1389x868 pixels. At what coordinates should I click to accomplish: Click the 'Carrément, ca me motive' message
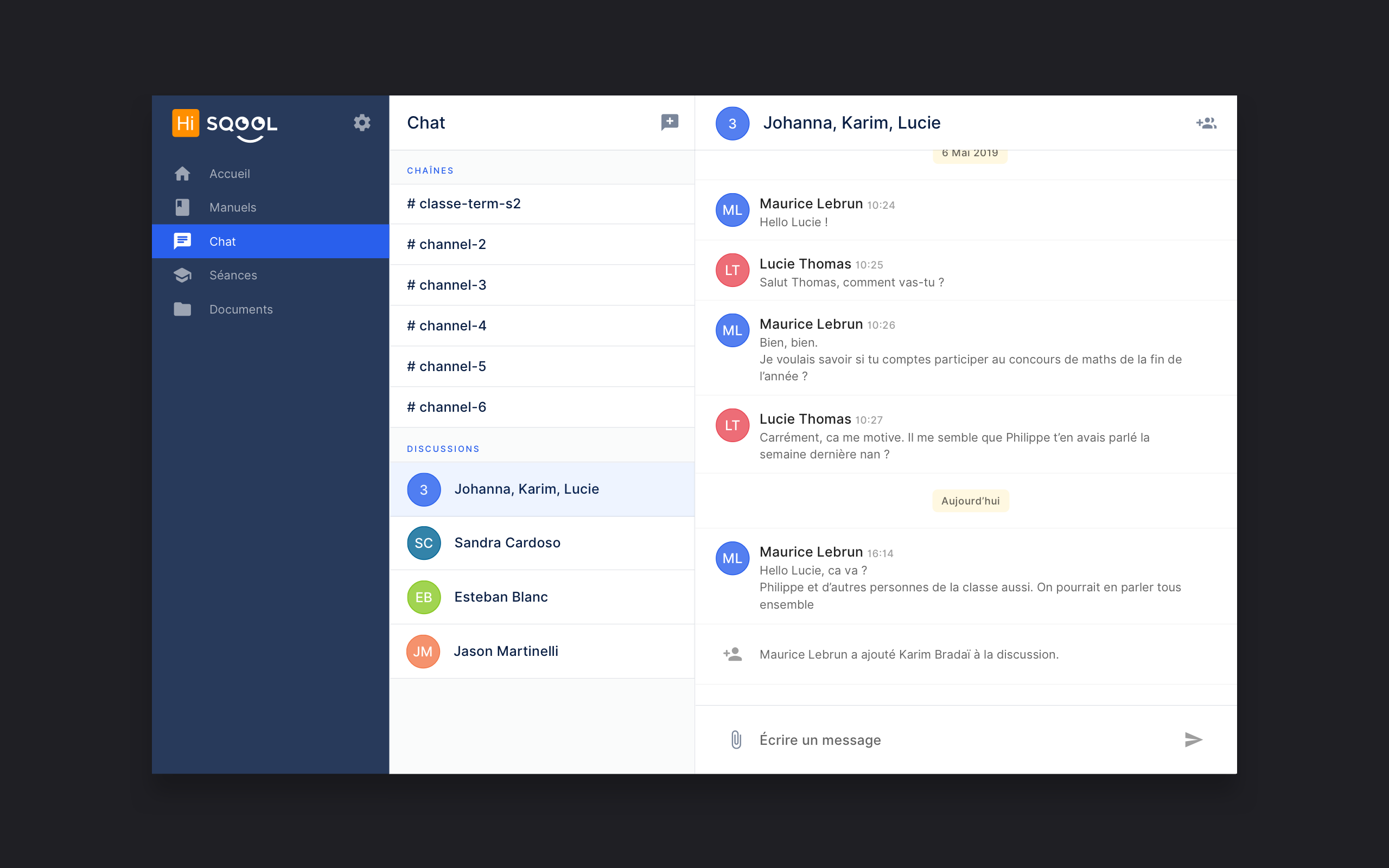[954, 446]
